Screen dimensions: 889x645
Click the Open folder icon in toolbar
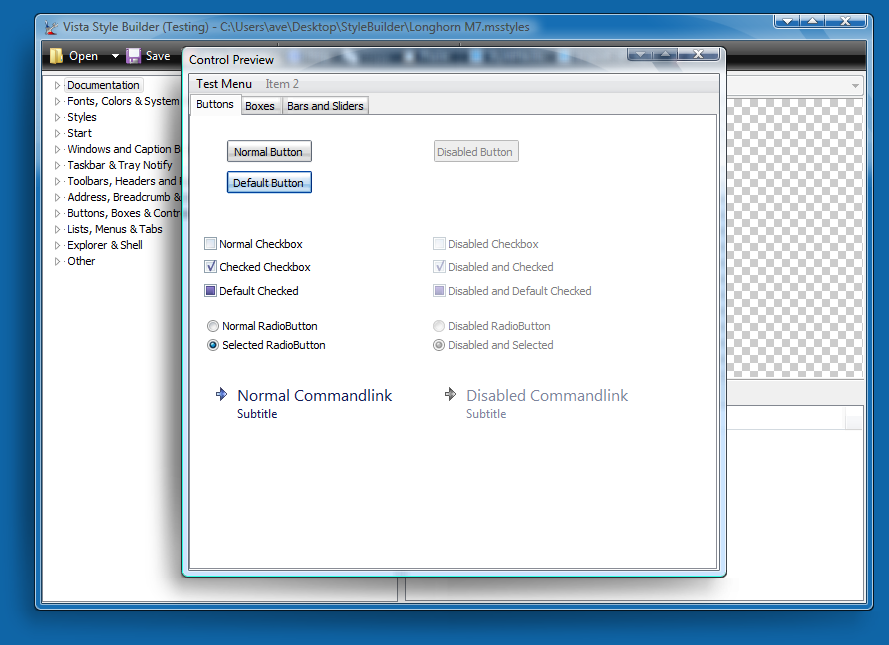point(57,56)
